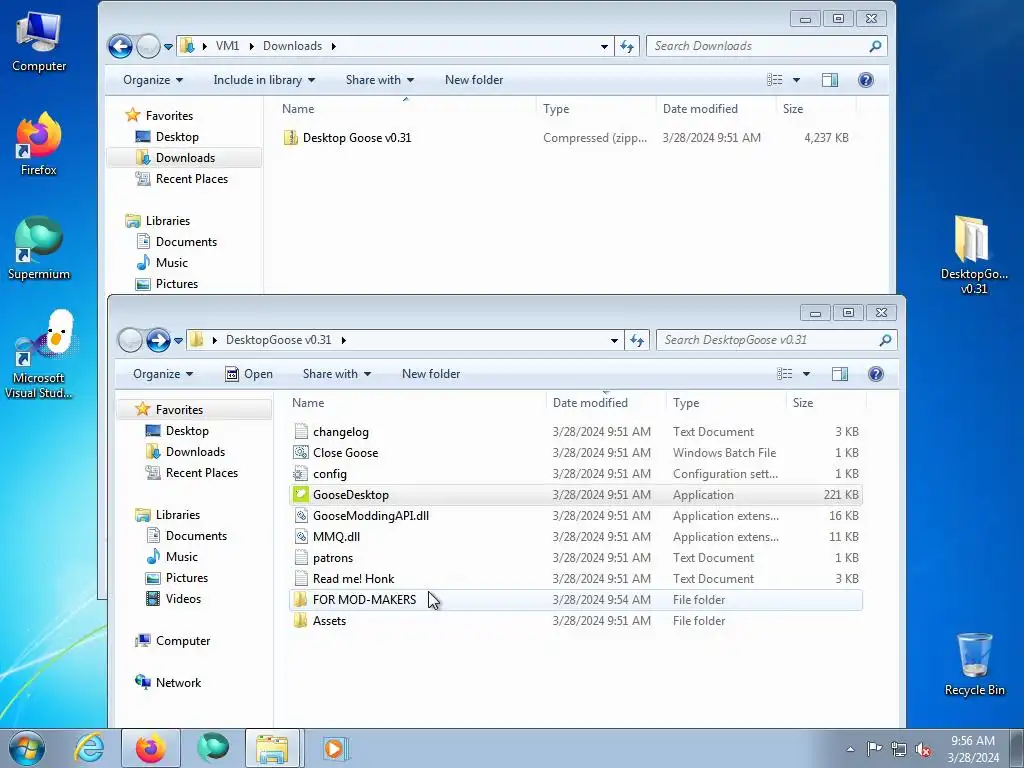Select GooseModdingAPI.dll file
This screenshot has width=1024, height=768.
575,516
